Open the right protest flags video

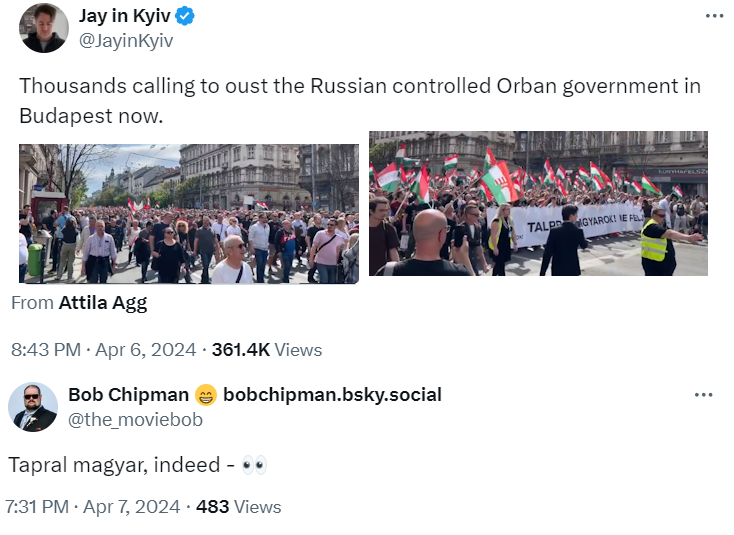(x=538, y=203)
